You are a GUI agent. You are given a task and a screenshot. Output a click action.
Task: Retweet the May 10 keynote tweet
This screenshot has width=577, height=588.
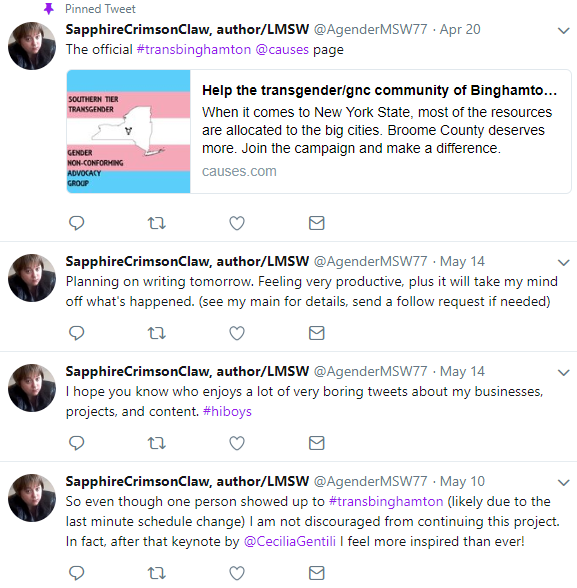tap(157, 573)
